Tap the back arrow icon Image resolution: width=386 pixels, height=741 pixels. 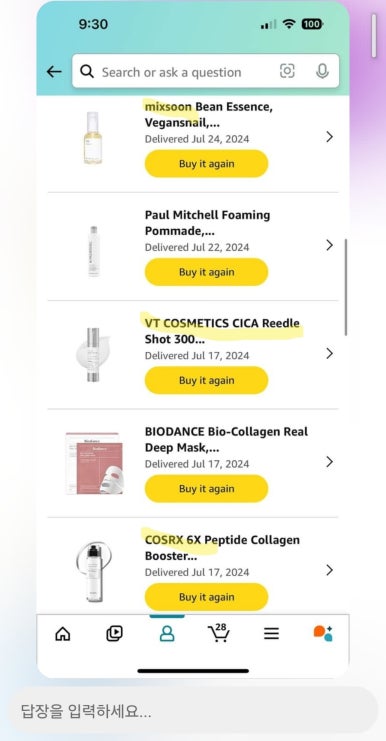[x=54, y=72]
